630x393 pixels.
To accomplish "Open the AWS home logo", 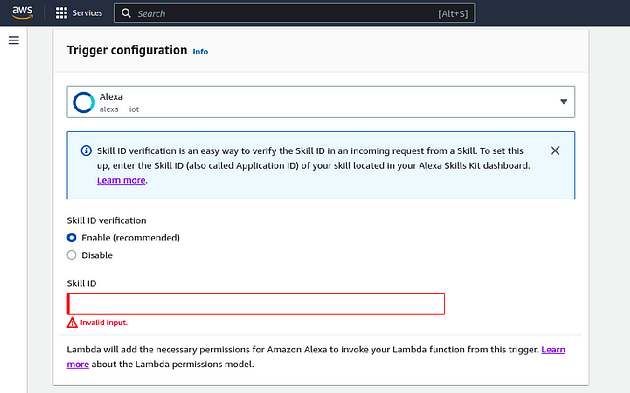I will pos(22,13).
